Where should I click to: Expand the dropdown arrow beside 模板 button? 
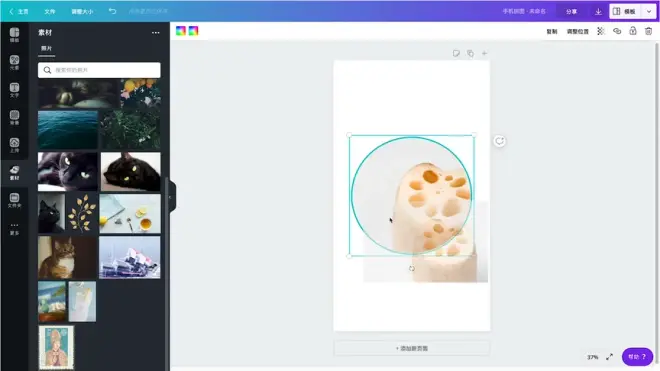tap(649, 11)
